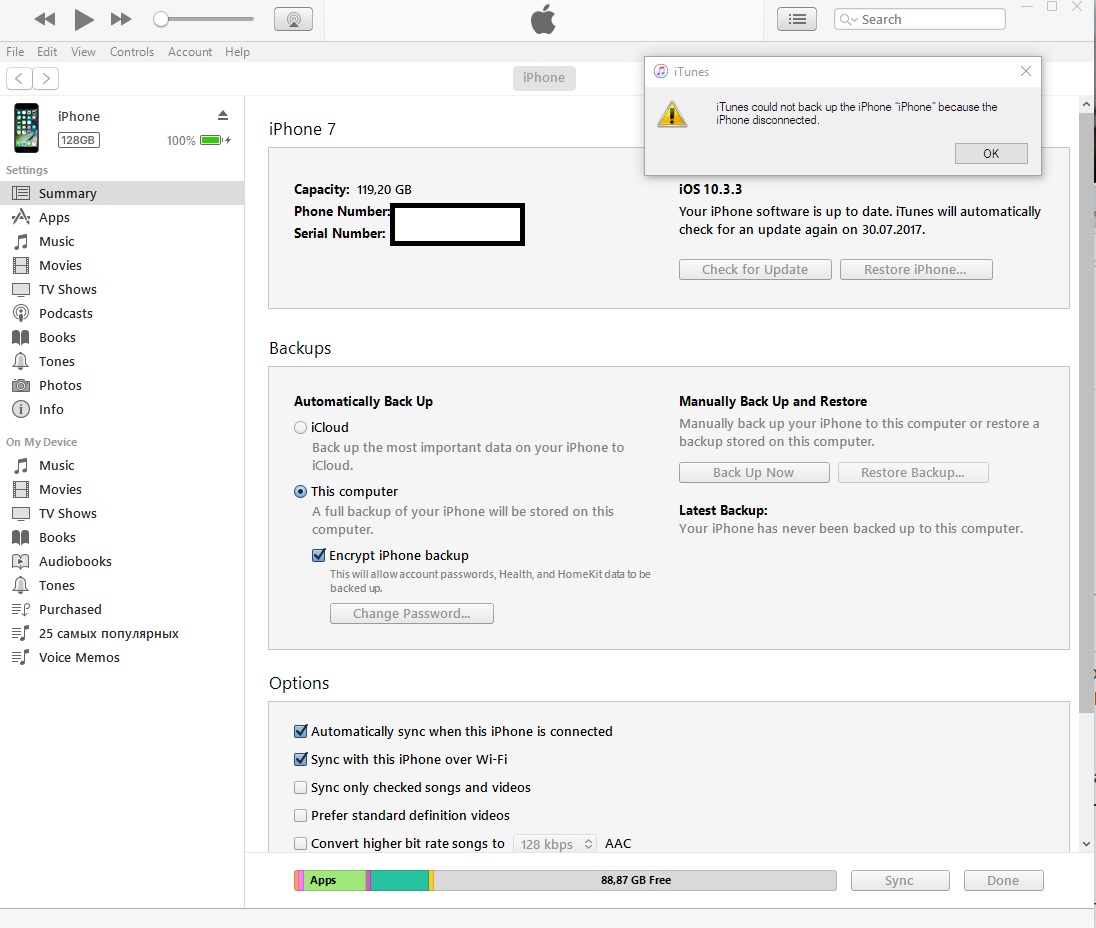Open the 128 kbps bit rate dropdown
Screen dimensions: 1096x928
tap(556, 844)
